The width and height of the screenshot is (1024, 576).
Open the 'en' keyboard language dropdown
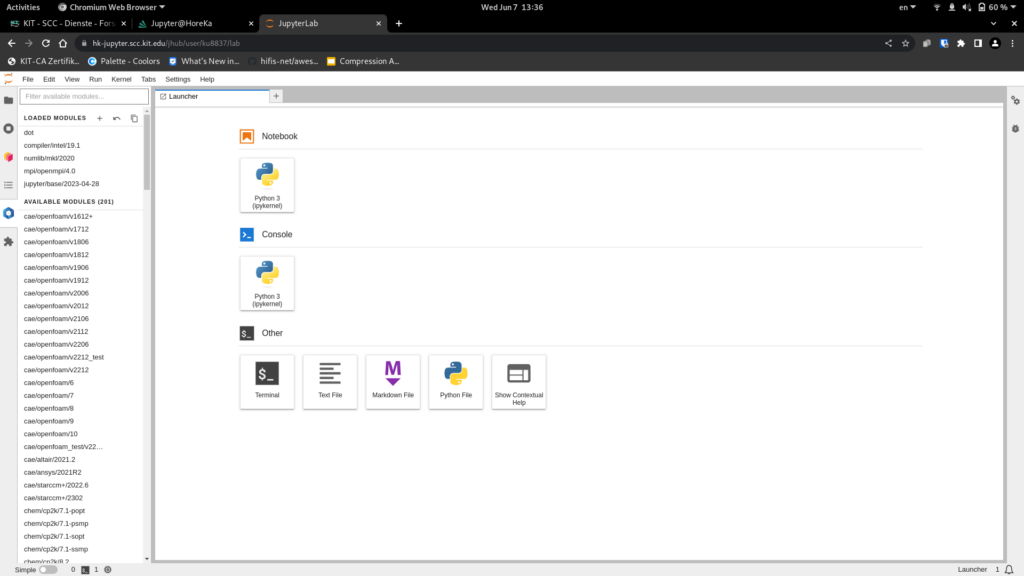tap(906, 7)
